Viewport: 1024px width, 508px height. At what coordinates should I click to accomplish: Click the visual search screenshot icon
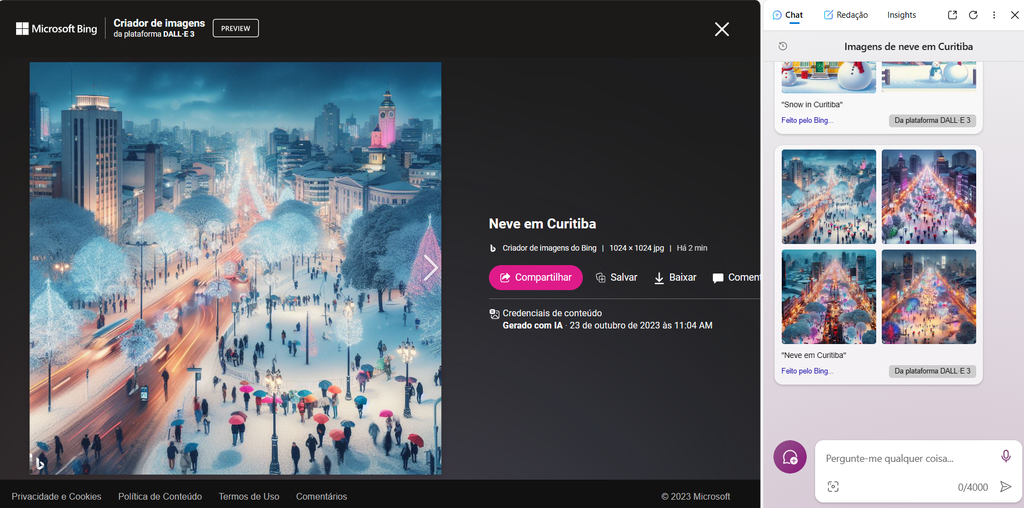click(833, 487)
